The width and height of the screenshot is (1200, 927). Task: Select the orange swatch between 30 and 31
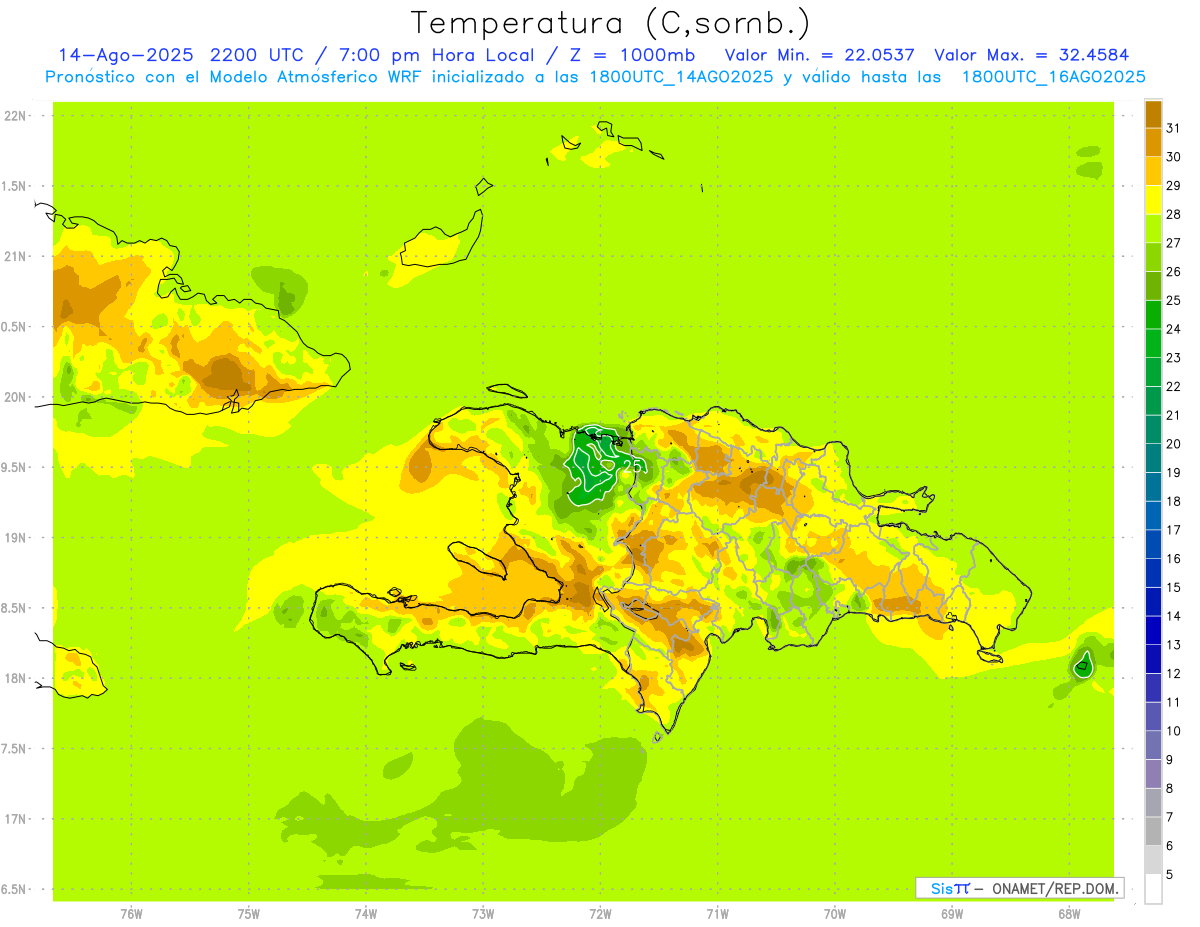tap(1153, 142)
